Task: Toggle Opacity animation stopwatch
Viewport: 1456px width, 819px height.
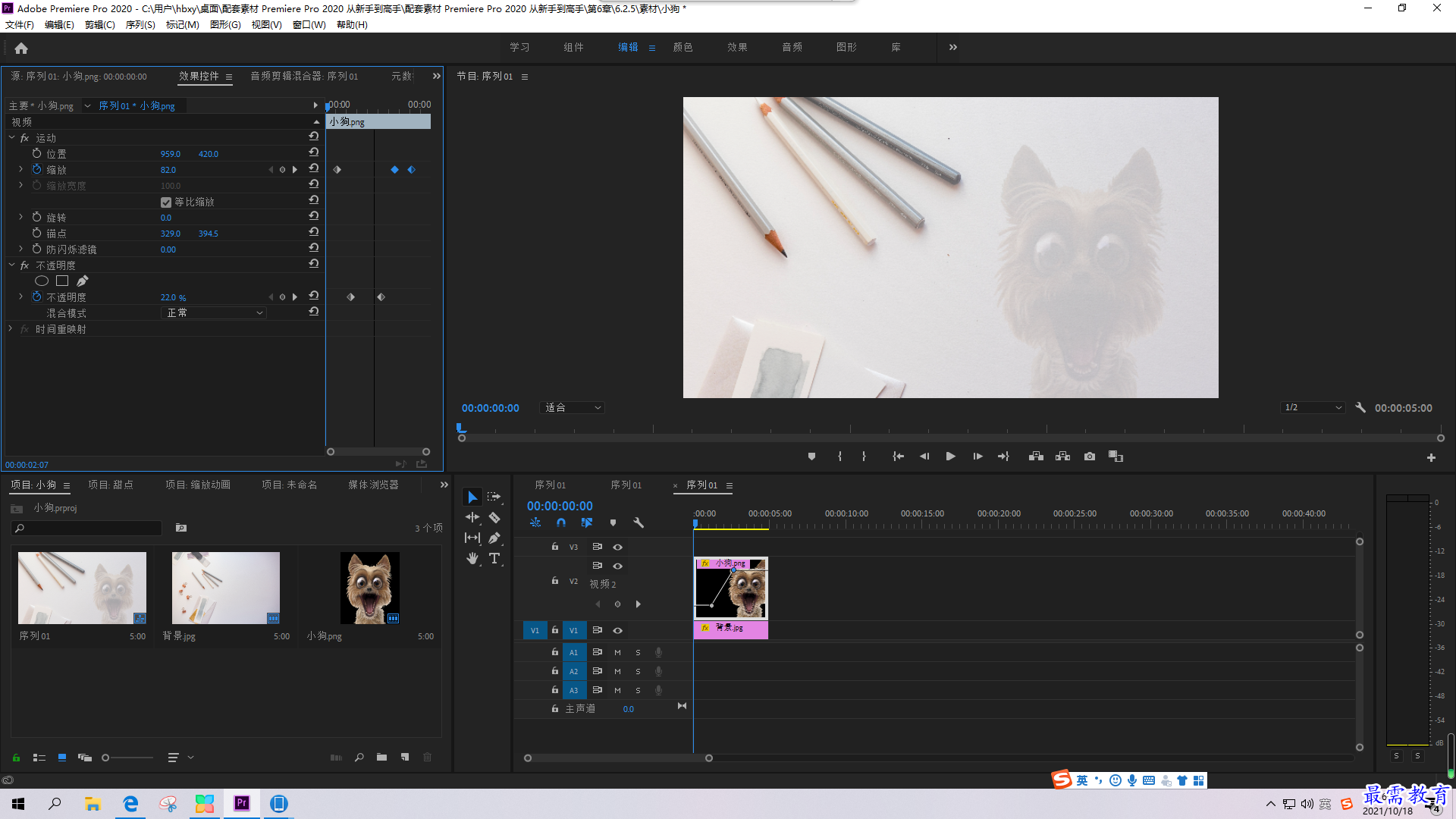Action: pyautogui.click(x=36, y=297)
